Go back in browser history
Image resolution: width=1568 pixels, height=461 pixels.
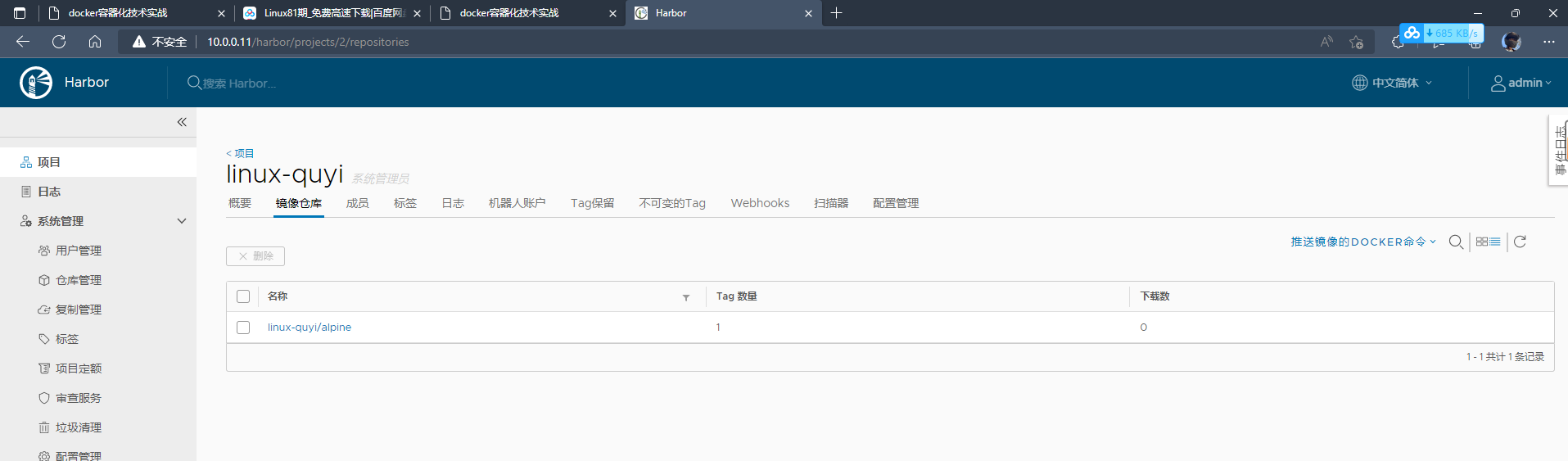pyautogui.click(x=23, y=42)
